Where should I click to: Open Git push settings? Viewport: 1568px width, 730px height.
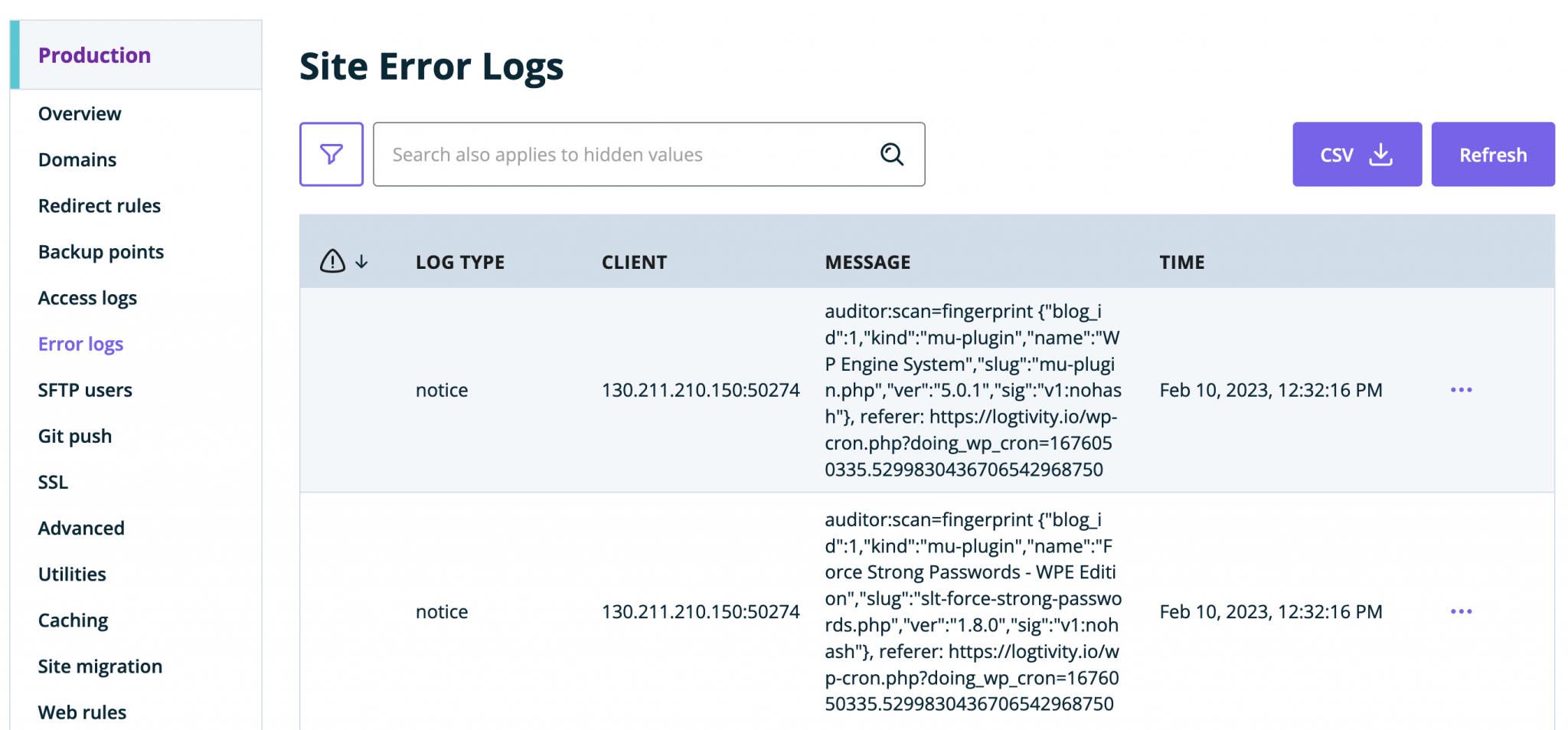[x=73, y=435]
